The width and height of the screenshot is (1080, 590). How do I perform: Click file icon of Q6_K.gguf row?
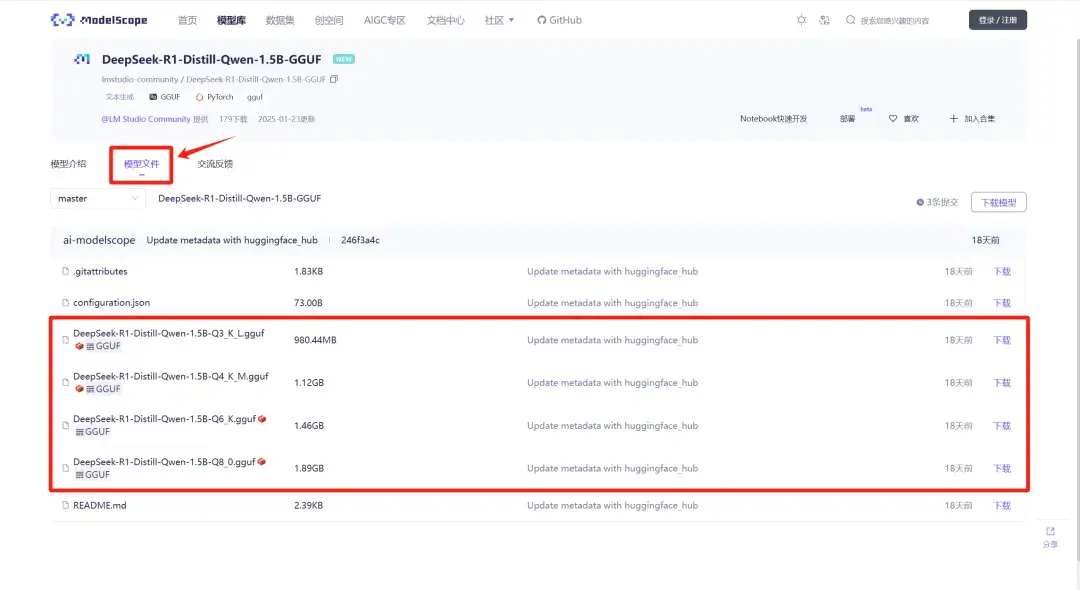tap(65, 425)
